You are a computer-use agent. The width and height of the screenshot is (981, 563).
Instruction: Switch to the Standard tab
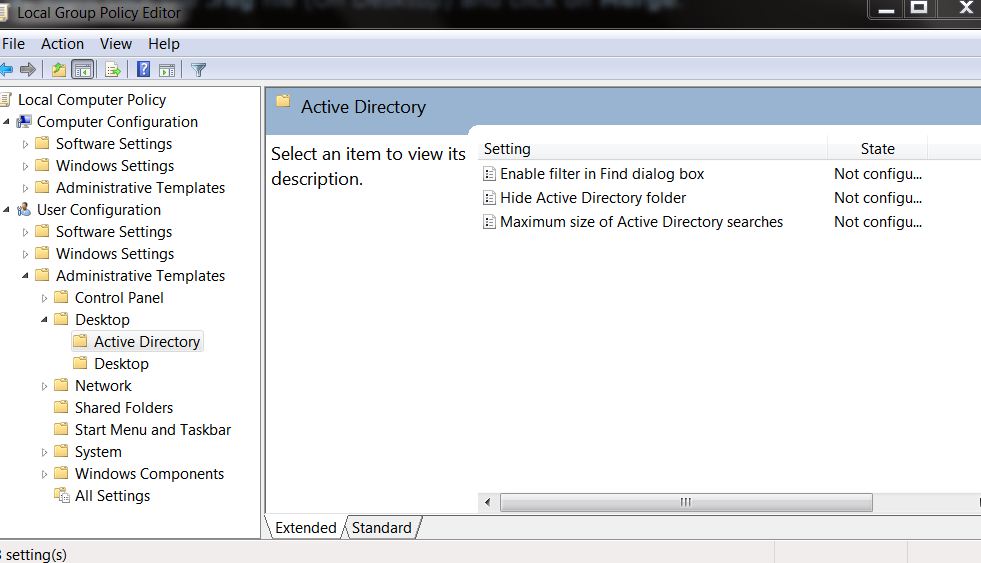[382, 527]
